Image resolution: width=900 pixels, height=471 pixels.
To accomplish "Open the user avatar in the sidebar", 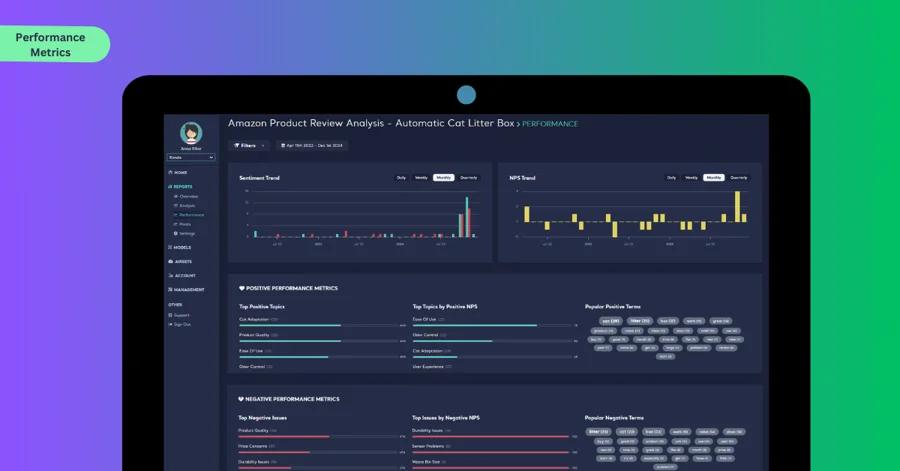I will 191,133.
